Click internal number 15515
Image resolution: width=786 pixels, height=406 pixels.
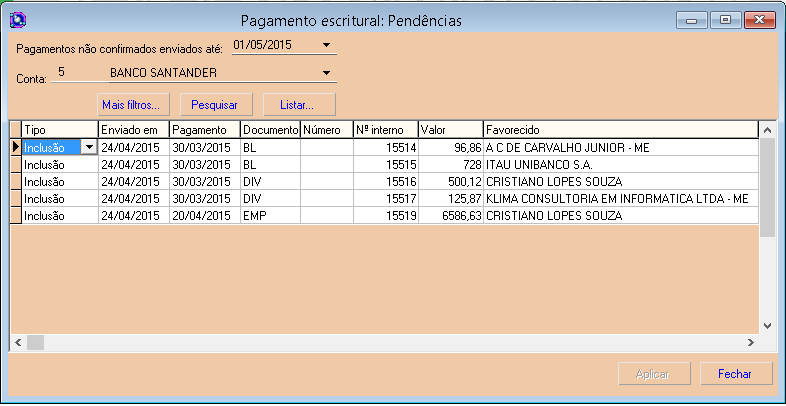386,164
